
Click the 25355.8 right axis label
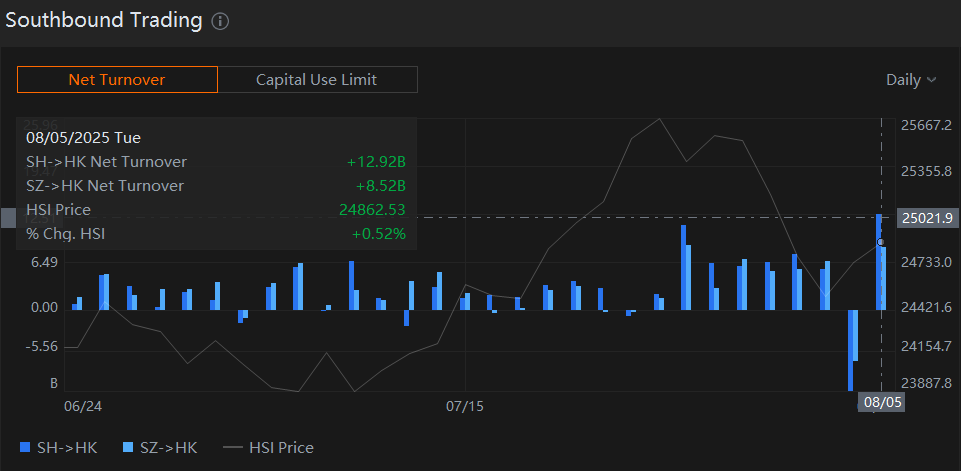coord(926,170)
